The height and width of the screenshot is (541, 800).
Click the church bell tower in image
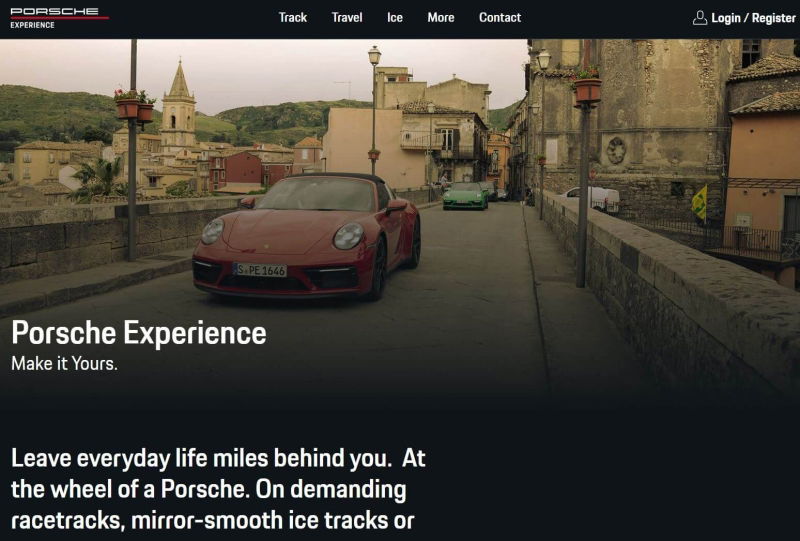pyautogui.click(x=179, y=106)
